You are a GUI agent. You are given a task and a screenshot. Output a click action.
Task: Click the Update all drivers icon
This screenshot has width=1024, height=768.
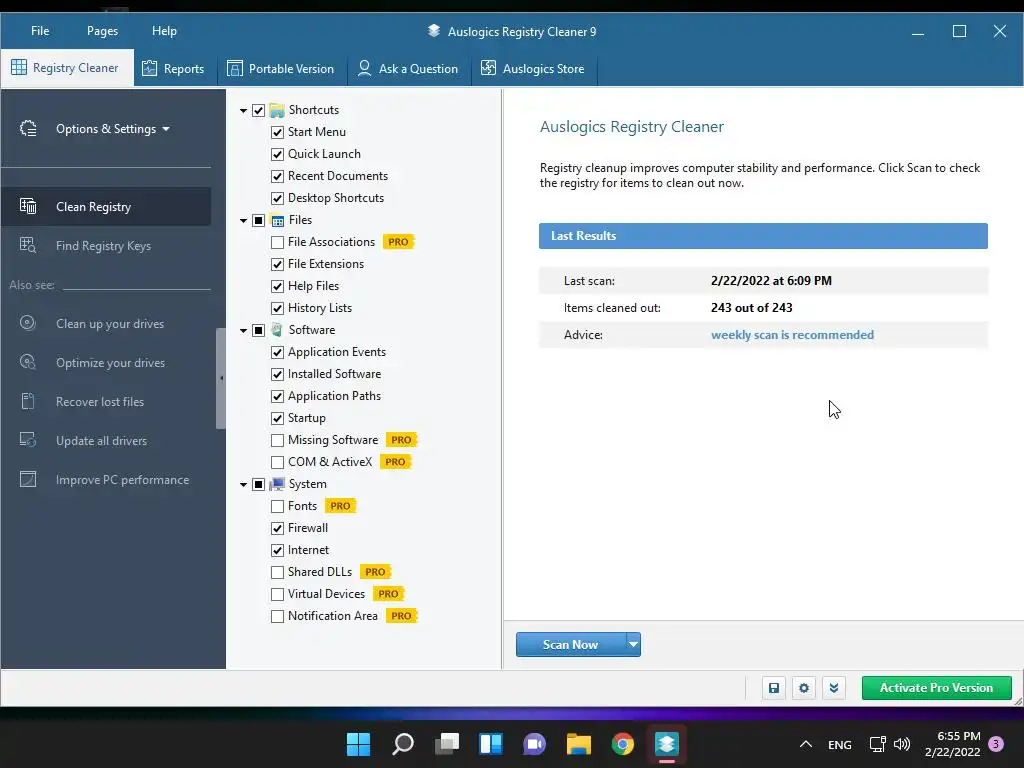click(x=28, y=440)
